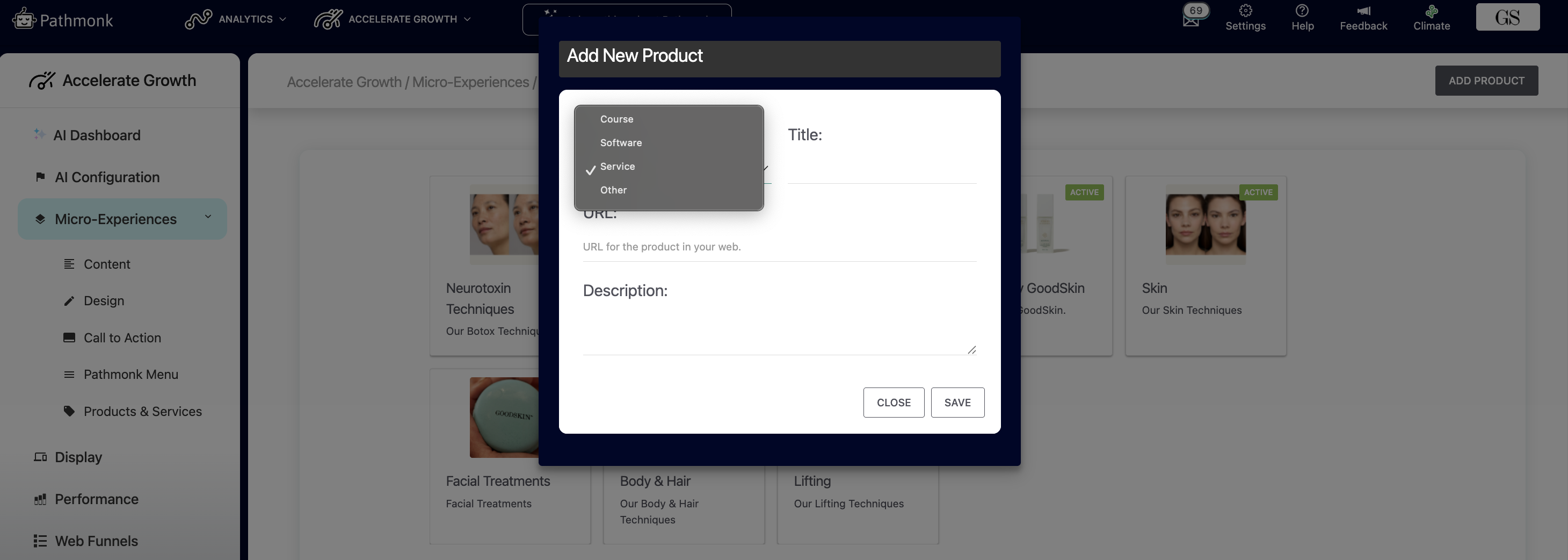The height and width of the screenshot is (560, 1568).
Task: Select Course from product type list
Action: coord(669,119)
